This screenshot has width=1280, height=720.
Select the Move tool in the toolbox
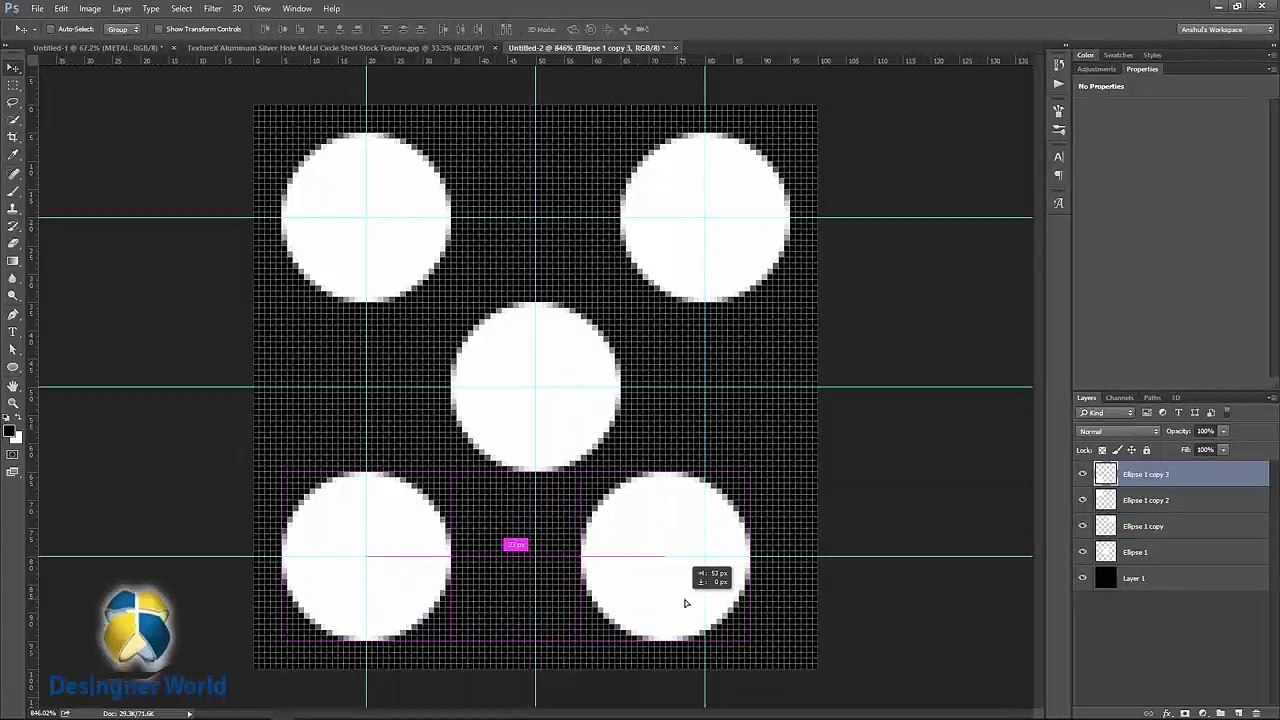[13, 67]
